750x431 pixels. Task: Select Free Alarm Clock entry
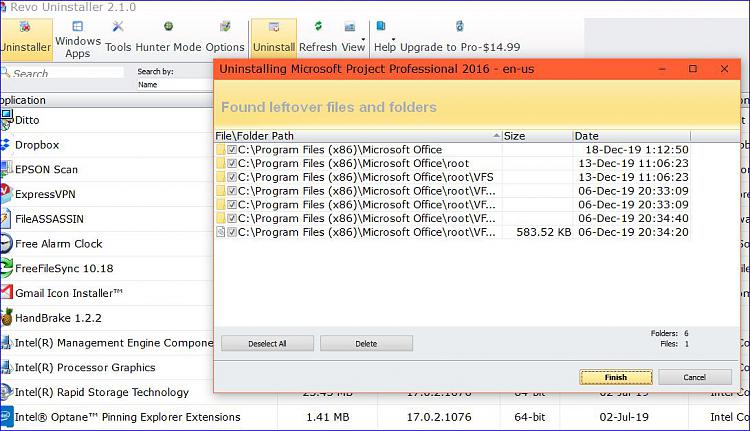point(106,243)
